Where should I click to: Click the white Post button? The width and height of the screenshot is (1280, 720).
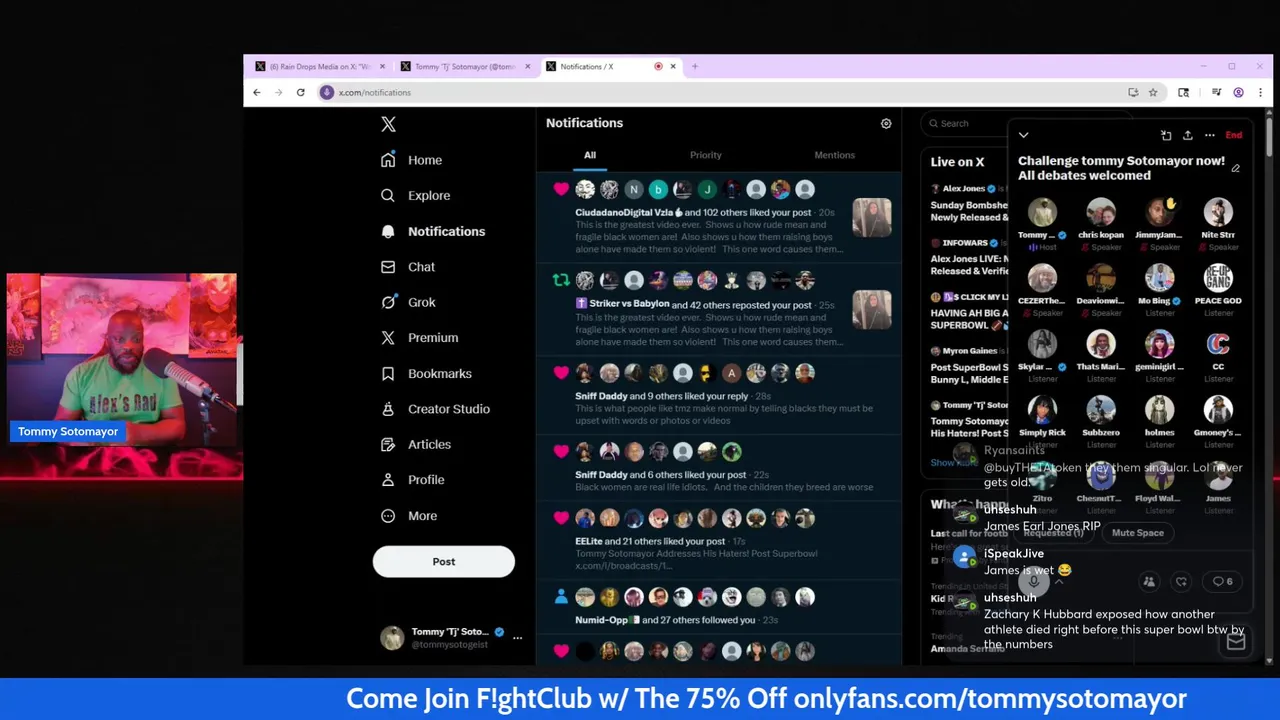point(444,561)
